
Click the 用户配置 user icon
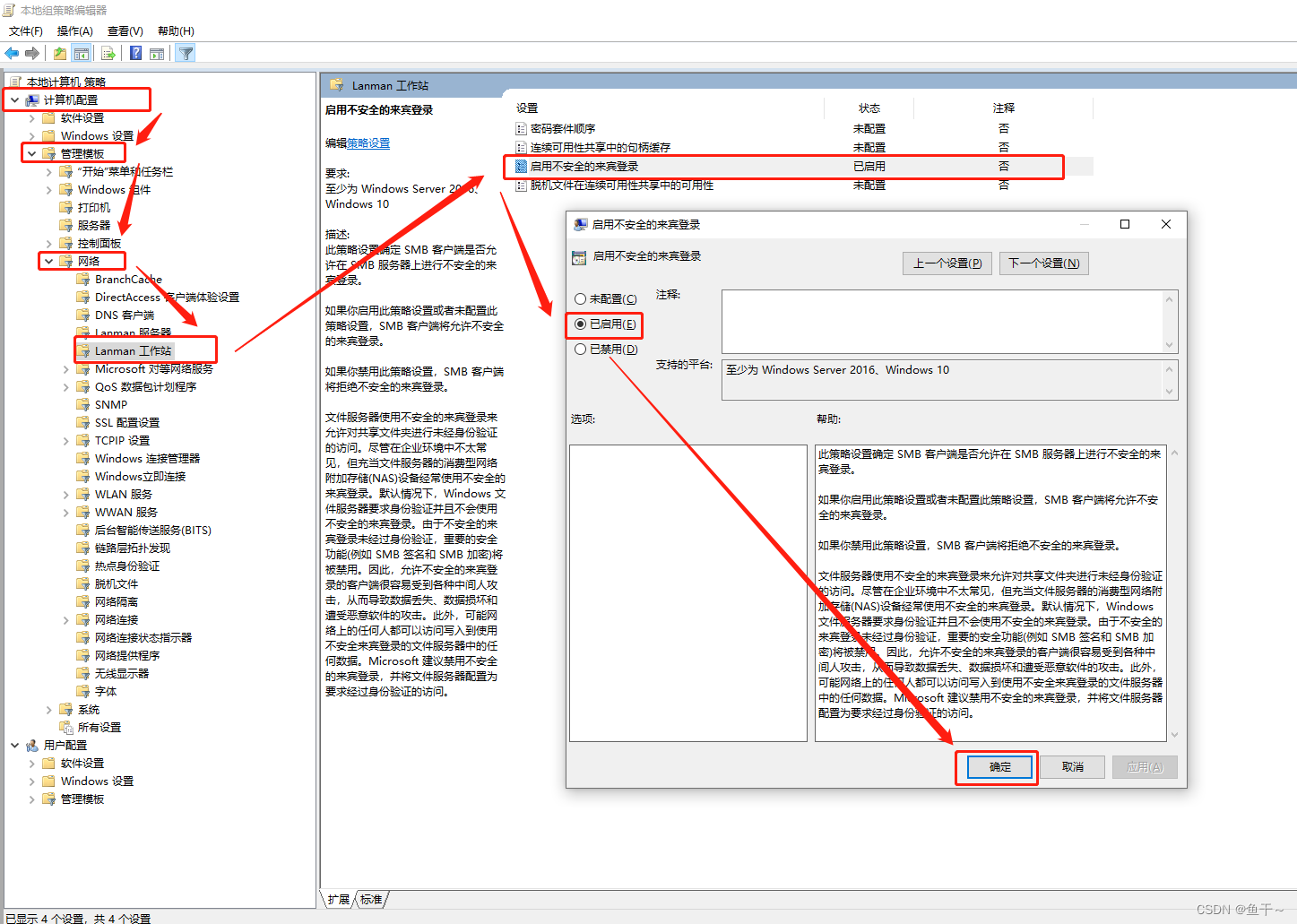32,745
